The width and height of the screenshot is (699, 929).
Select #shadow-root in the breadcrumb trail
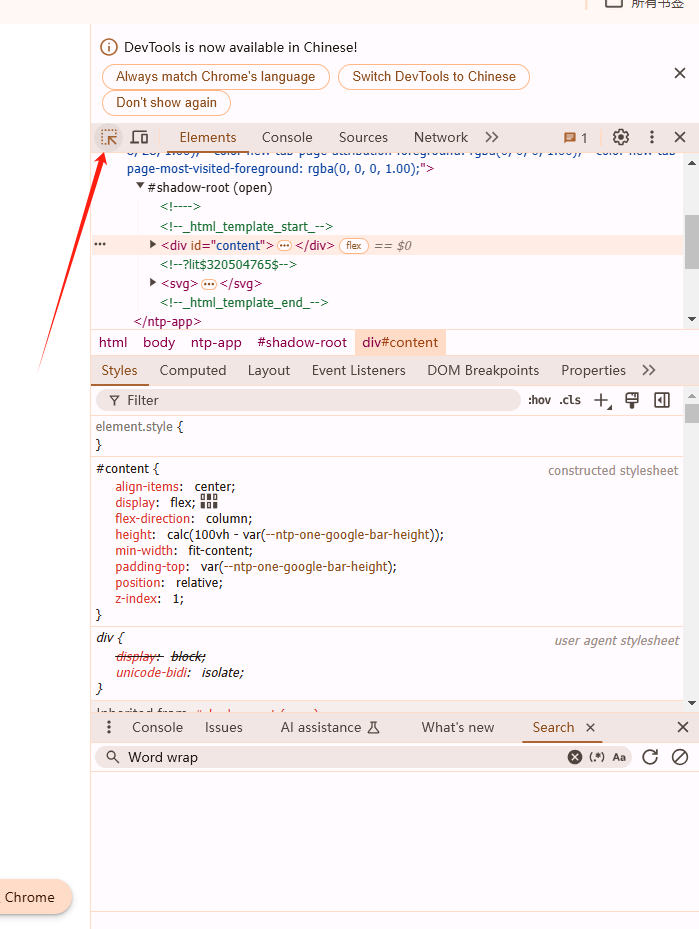coord(302,342)
